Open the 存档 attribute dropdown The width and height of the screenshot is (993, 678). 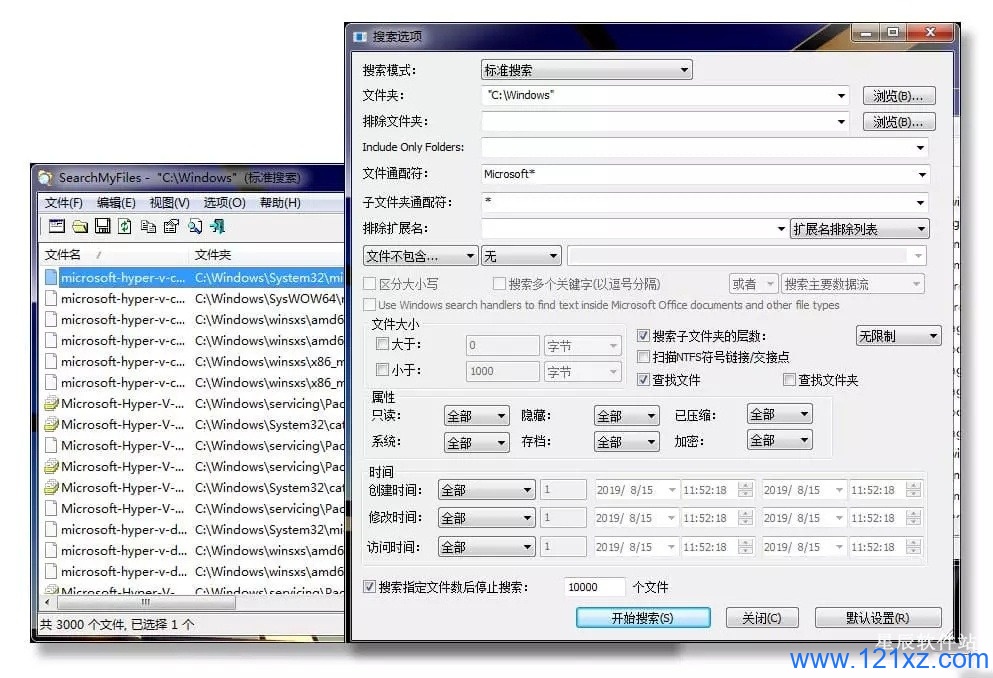pos(626,441)
